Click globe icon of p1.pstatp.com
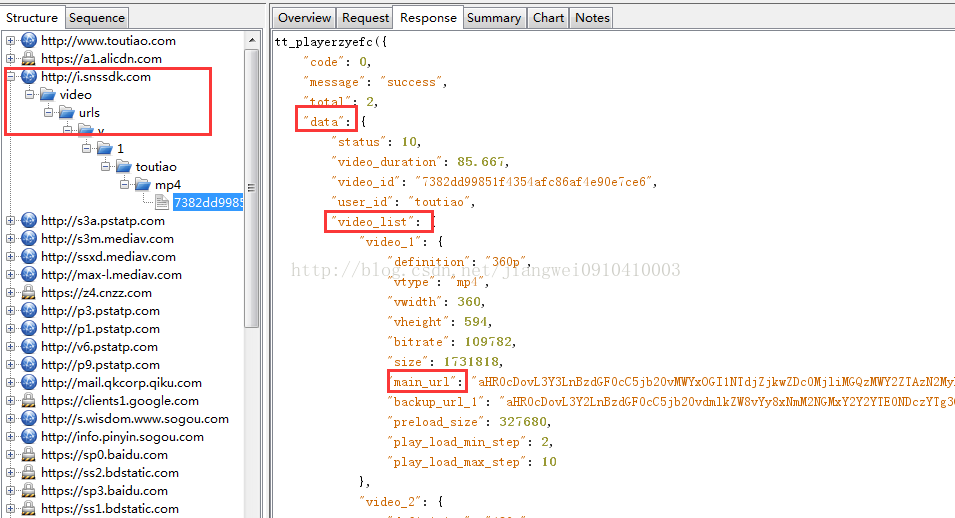This screenshot has height=518, width=955. click(29, 328)
